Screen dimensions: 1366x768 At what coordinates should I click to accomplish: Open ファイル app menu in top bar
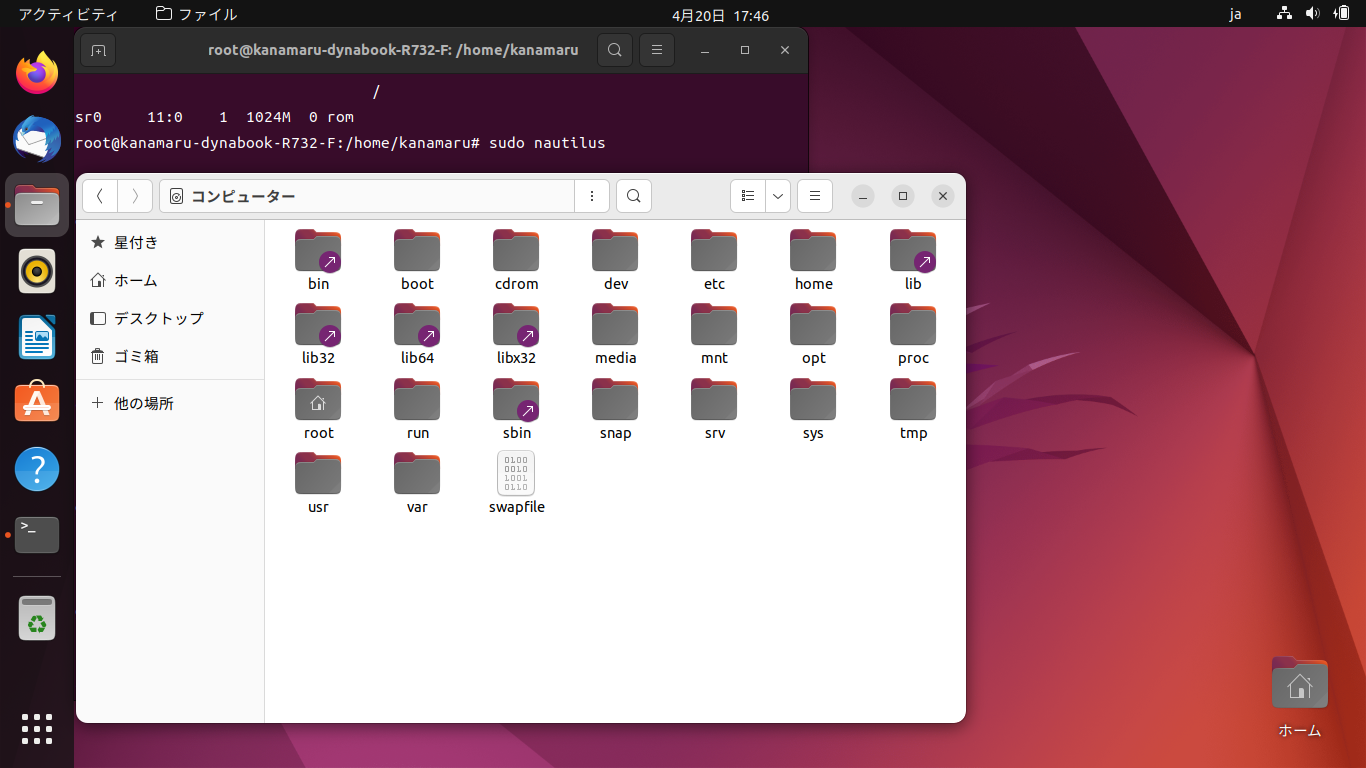[197, 14]
